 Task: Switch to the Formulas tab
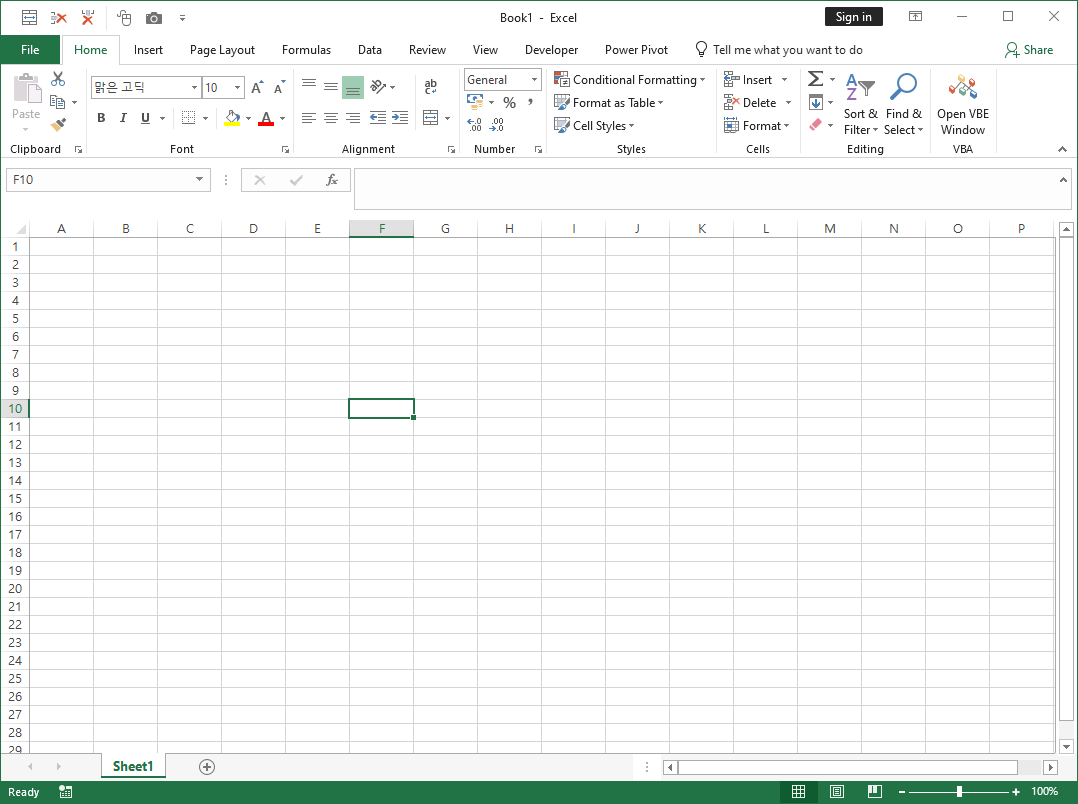pyautogui.click(x=306, y=50)
